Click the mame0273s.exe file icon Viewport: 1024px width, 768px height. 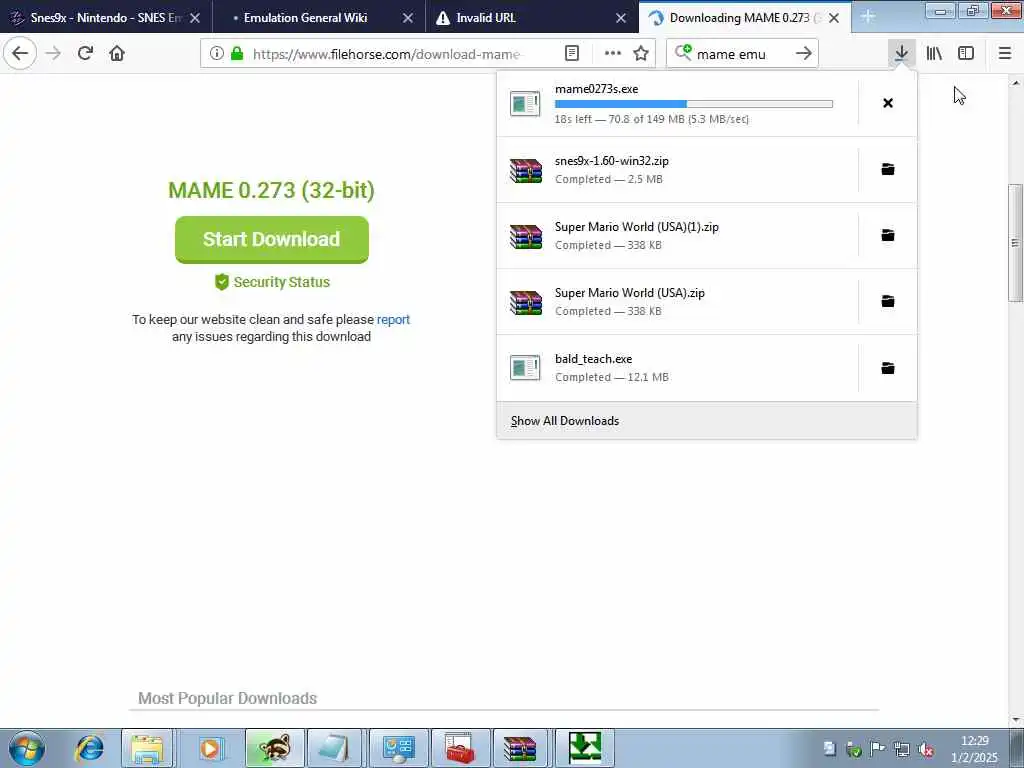point(525,104)
